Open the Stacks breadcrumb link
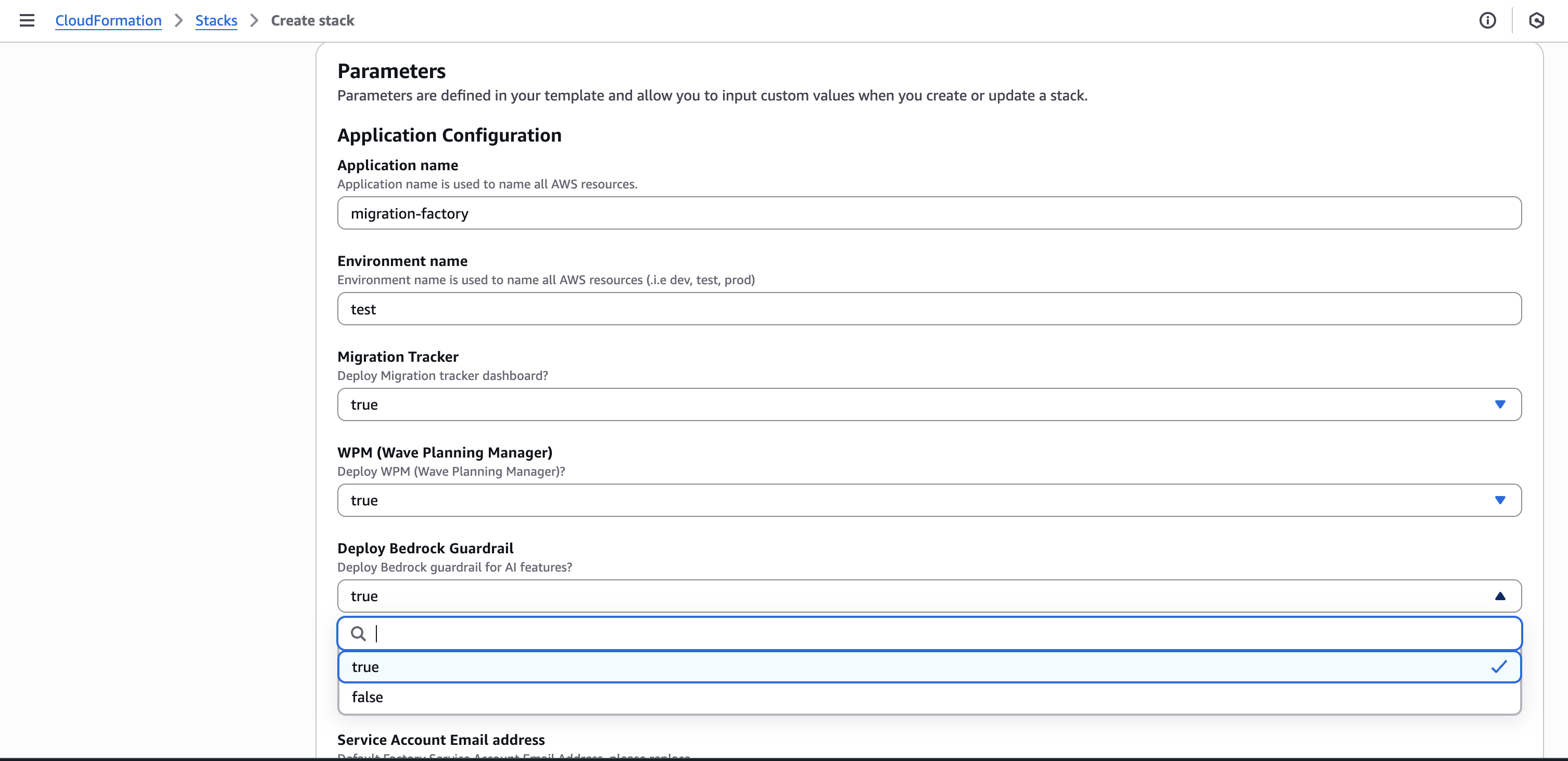The height and width of the screenshot is (761, 1568). coord(216,20)
